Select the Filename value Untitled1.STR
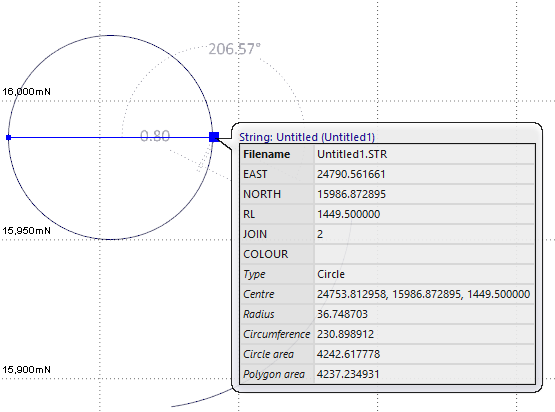Viewport: 555px width, 412px height. 352,154
